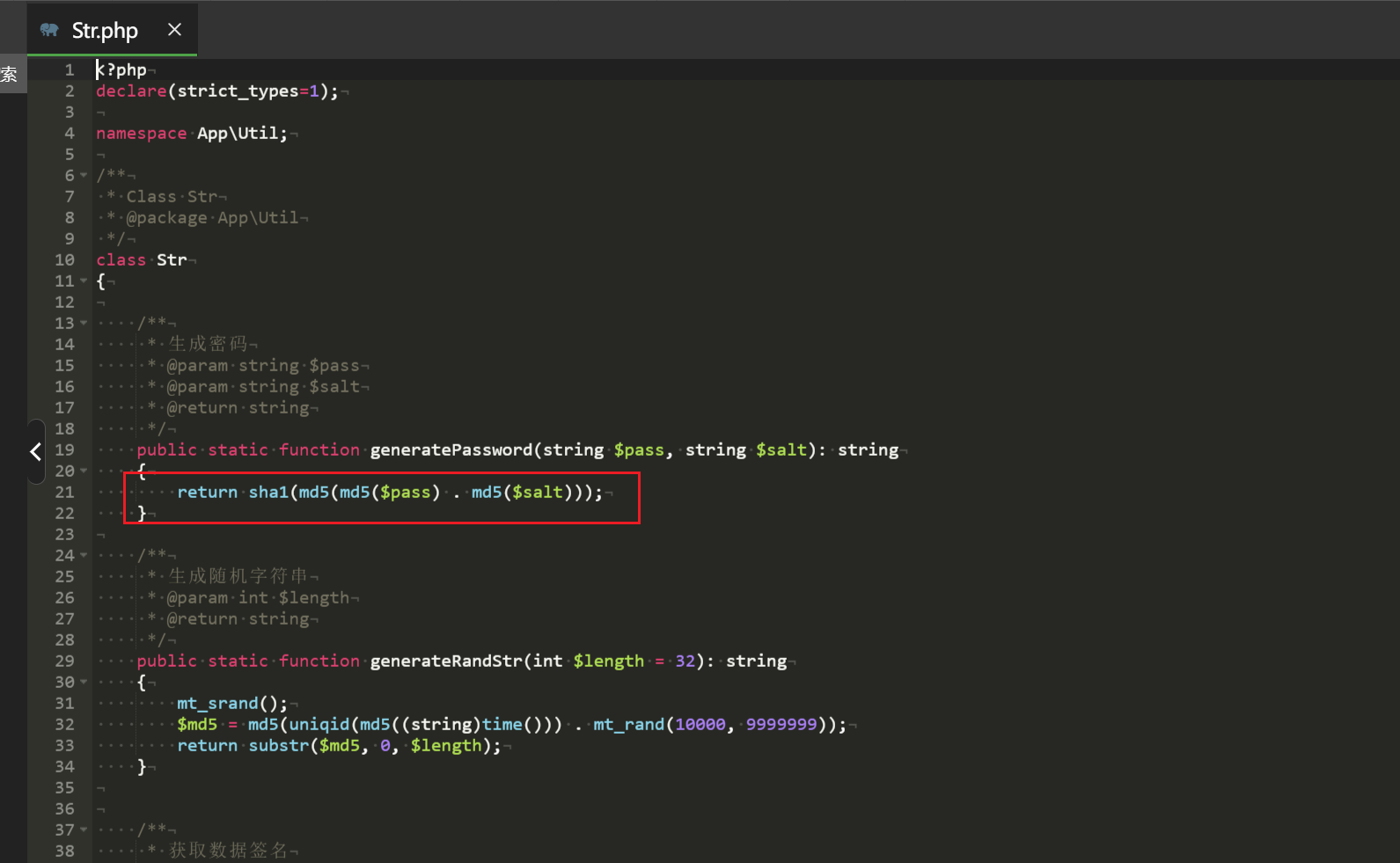The height and width of the screenshot is (863, 1400).
Task: Collapse the class body at line 11
Action: click(x=84, y=282)
